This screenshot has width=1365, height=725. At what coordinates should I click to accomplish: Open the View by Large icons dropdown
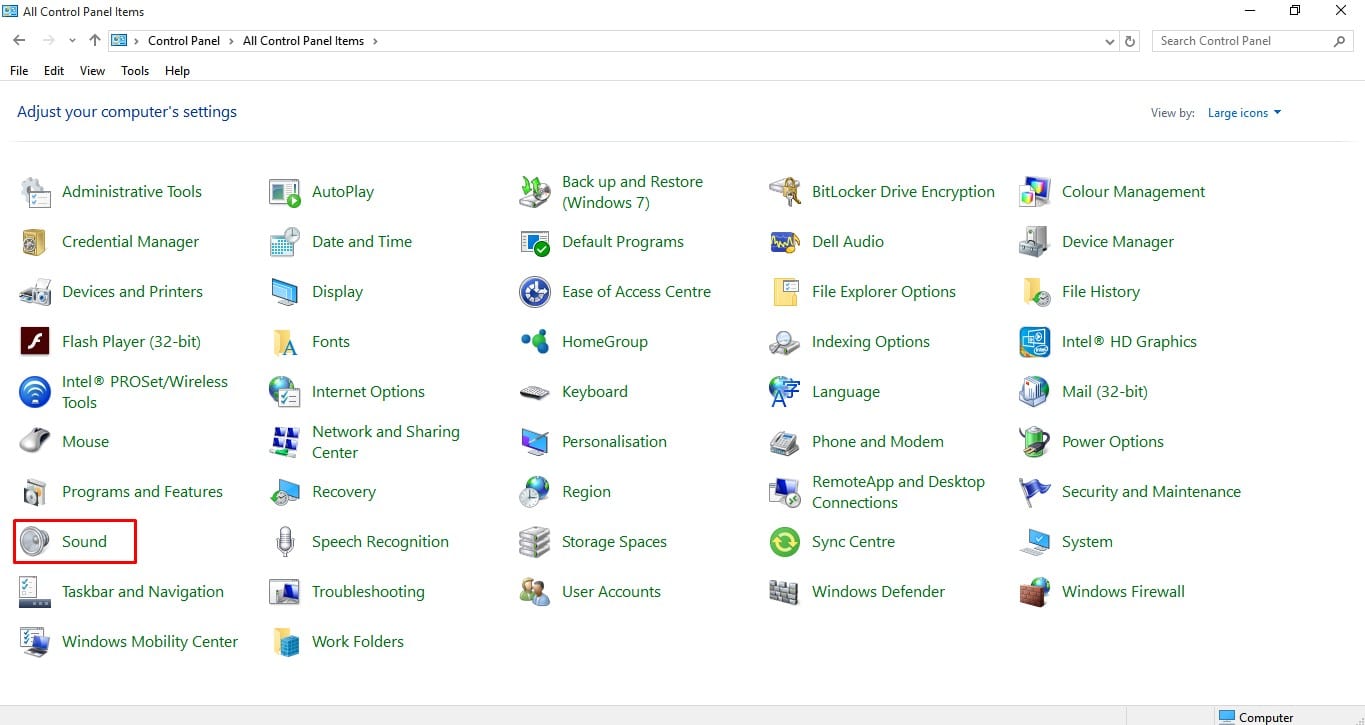[x=1244, y=113]
